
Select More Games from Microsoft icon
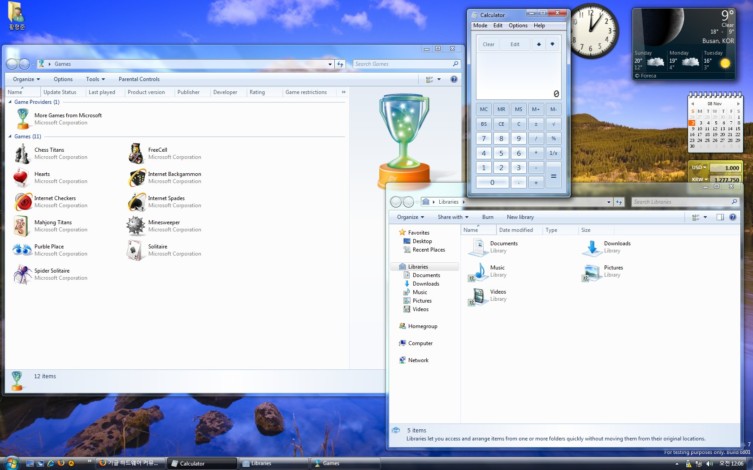23,119
